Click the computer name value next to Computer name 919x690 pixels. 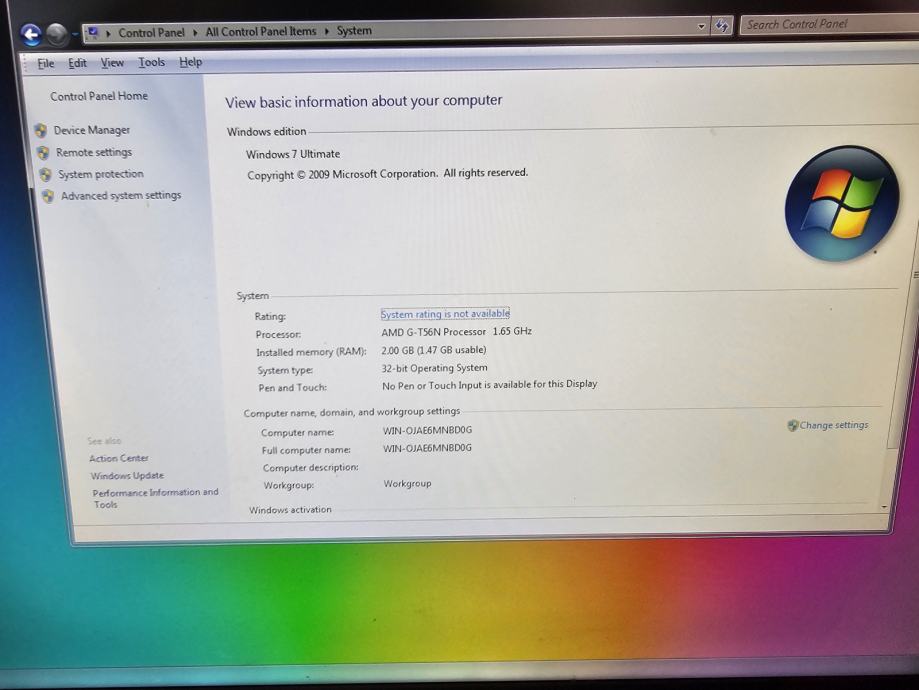427,430
